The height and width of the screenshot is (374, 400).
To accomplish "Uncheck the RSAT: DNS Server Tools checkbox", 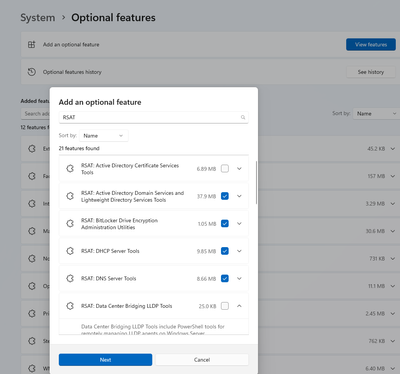I will pyautogui.click(x=225, y=278).
